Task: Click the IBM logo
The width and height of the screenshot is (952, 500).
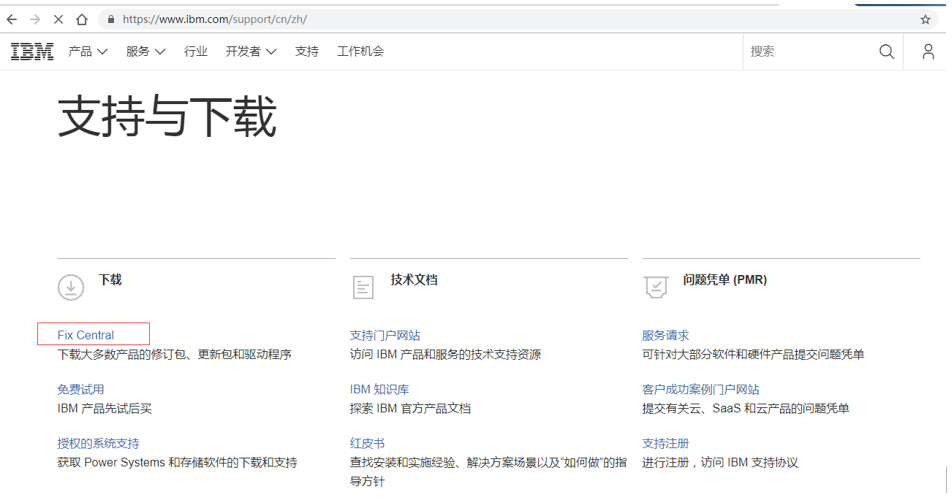Action: pos(32,52)
